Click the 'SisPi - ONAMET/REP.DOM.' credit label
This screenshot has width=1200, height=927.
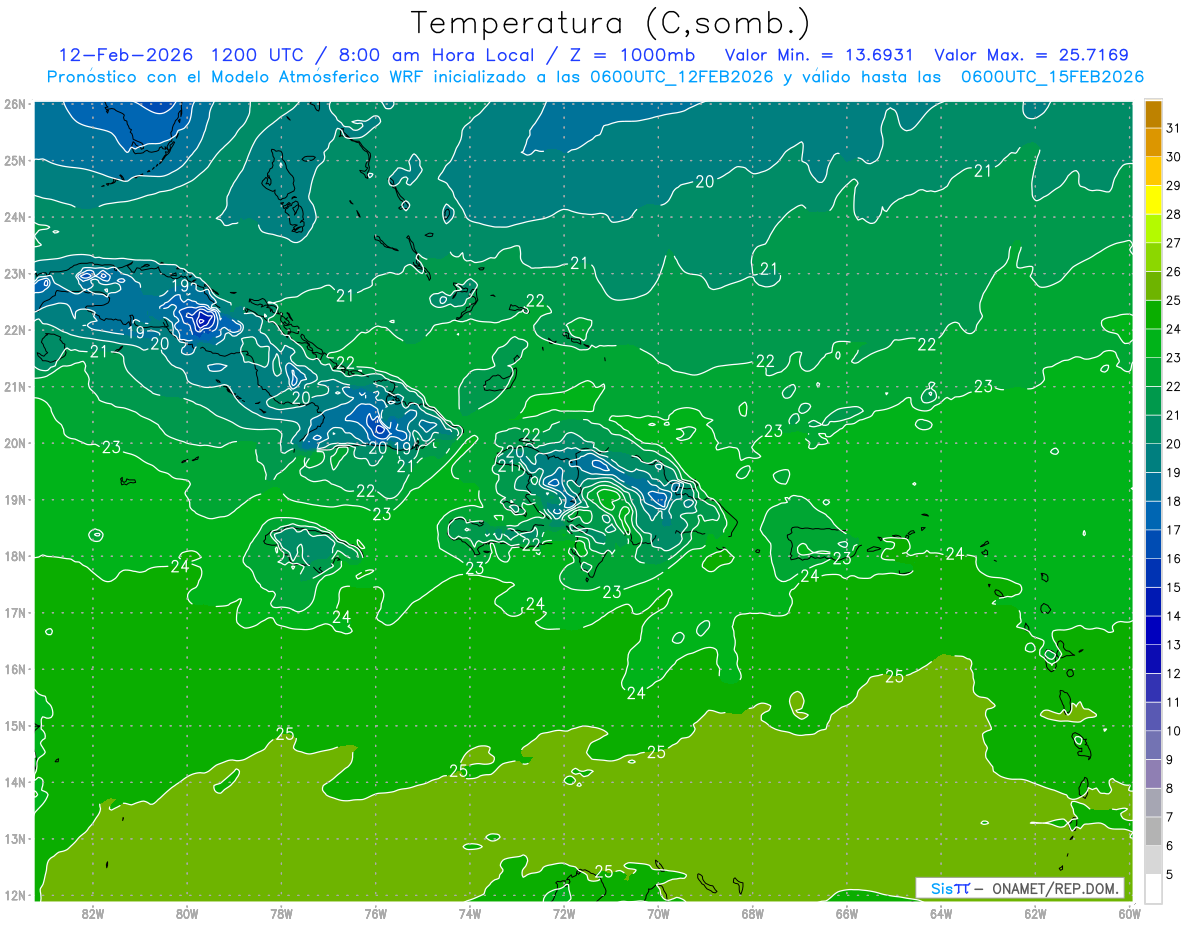[x=1020, y=888]
